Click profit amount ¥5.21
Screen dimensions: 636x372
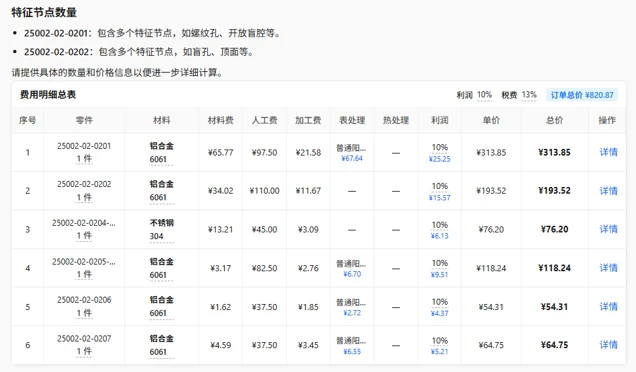(x=440, y=352)
